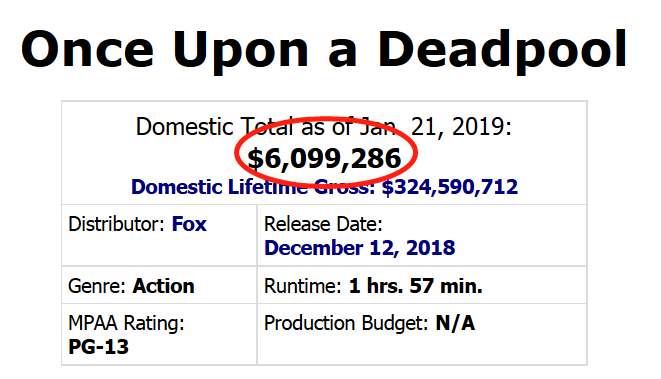Click the Domestic Total as of Jan. 21 text
This screenshot has height=379, width=661.
[x=323, y=126]
